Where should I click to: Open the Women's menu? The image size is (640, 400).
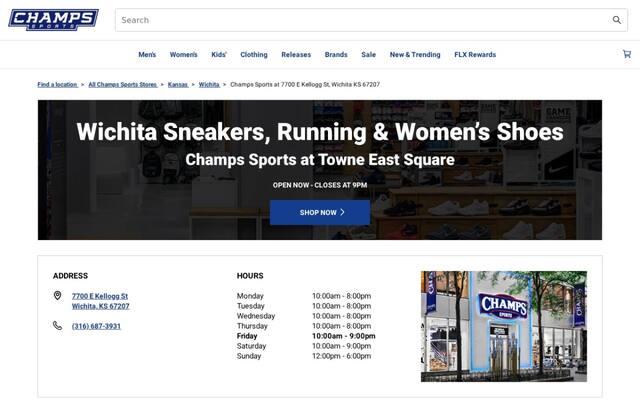pyautogui.click(x=183, y=55)
